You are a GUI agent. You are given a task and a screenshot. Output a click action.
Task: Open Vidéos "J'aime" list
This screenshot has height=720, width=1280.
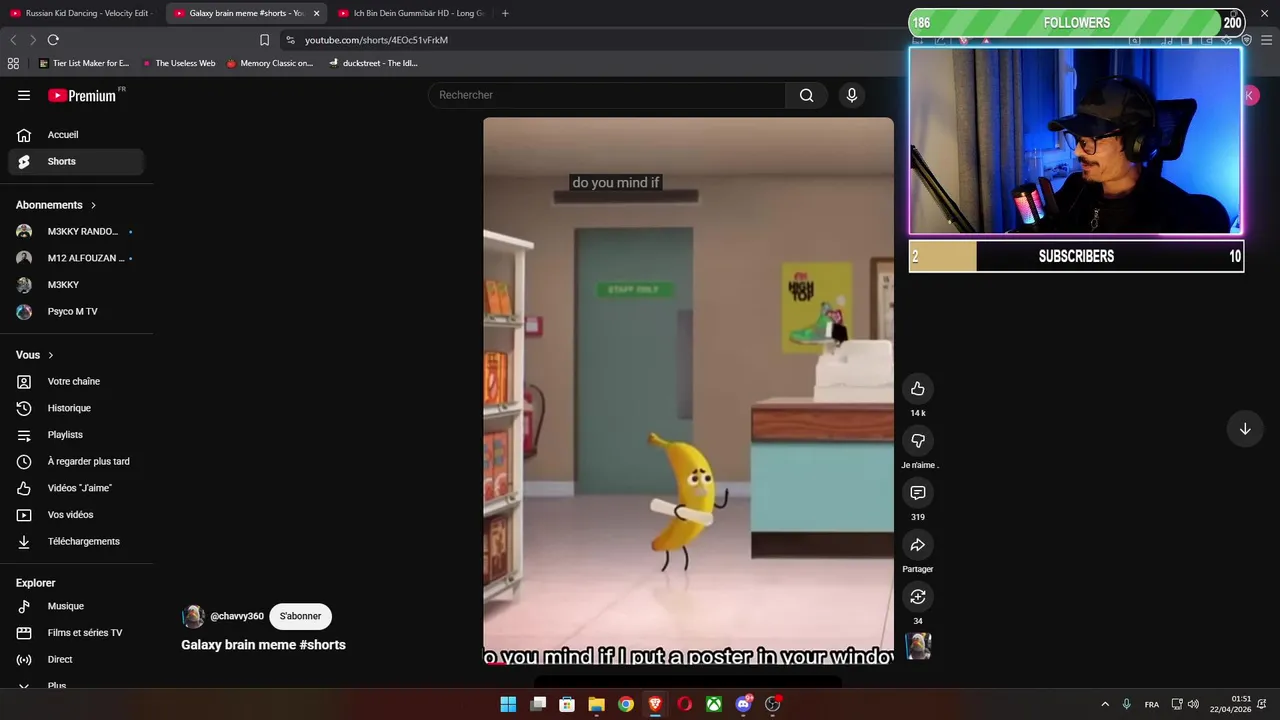76,488
